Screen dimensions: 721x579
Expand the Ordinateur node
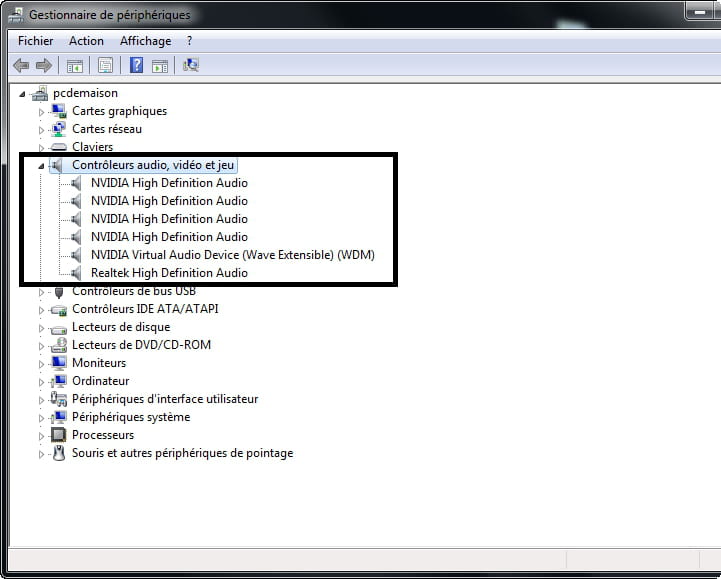tap(41, 382)
